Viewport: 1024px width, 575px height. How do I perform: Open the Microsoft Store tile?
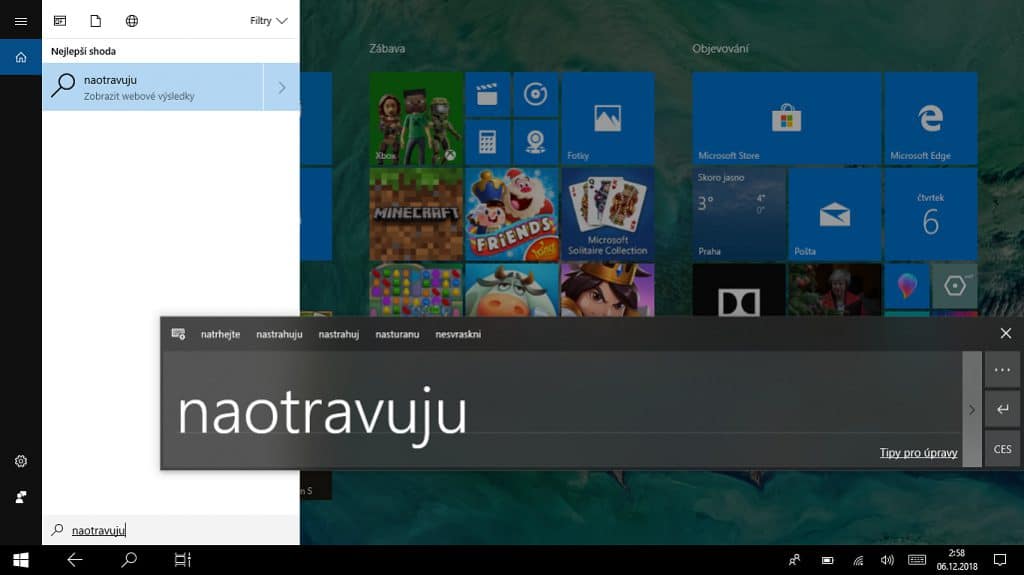coord(786,118)
